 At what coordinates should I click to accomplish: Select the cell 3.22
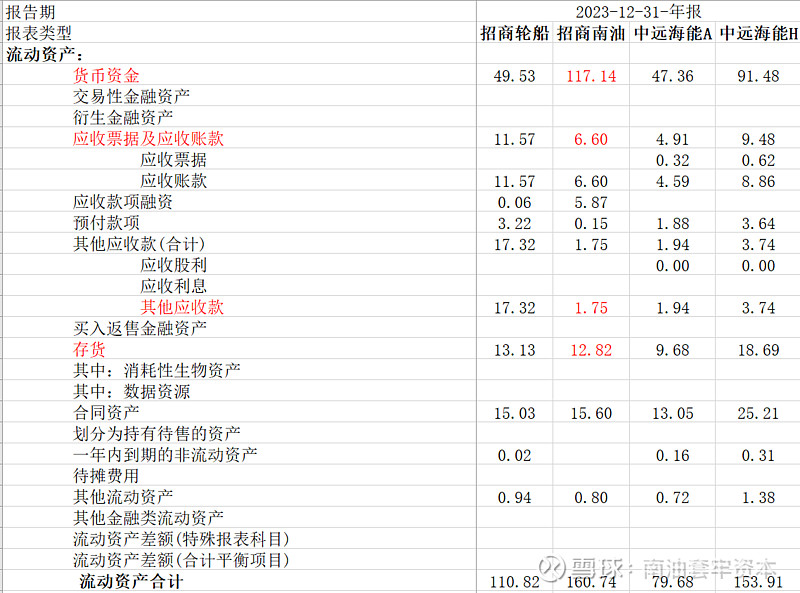(514, 224)
